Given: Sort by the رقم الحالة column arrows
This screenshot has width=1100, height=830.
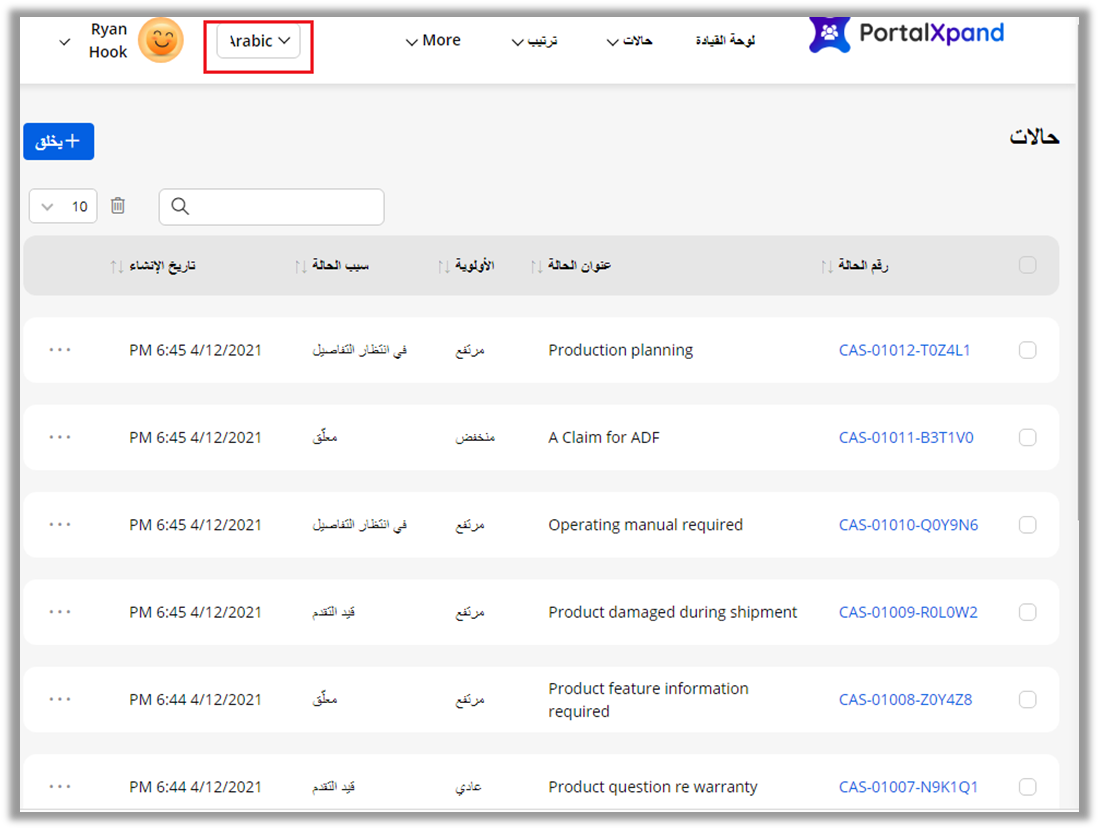Looking at the screenshot, I should [x=826, y=266].
